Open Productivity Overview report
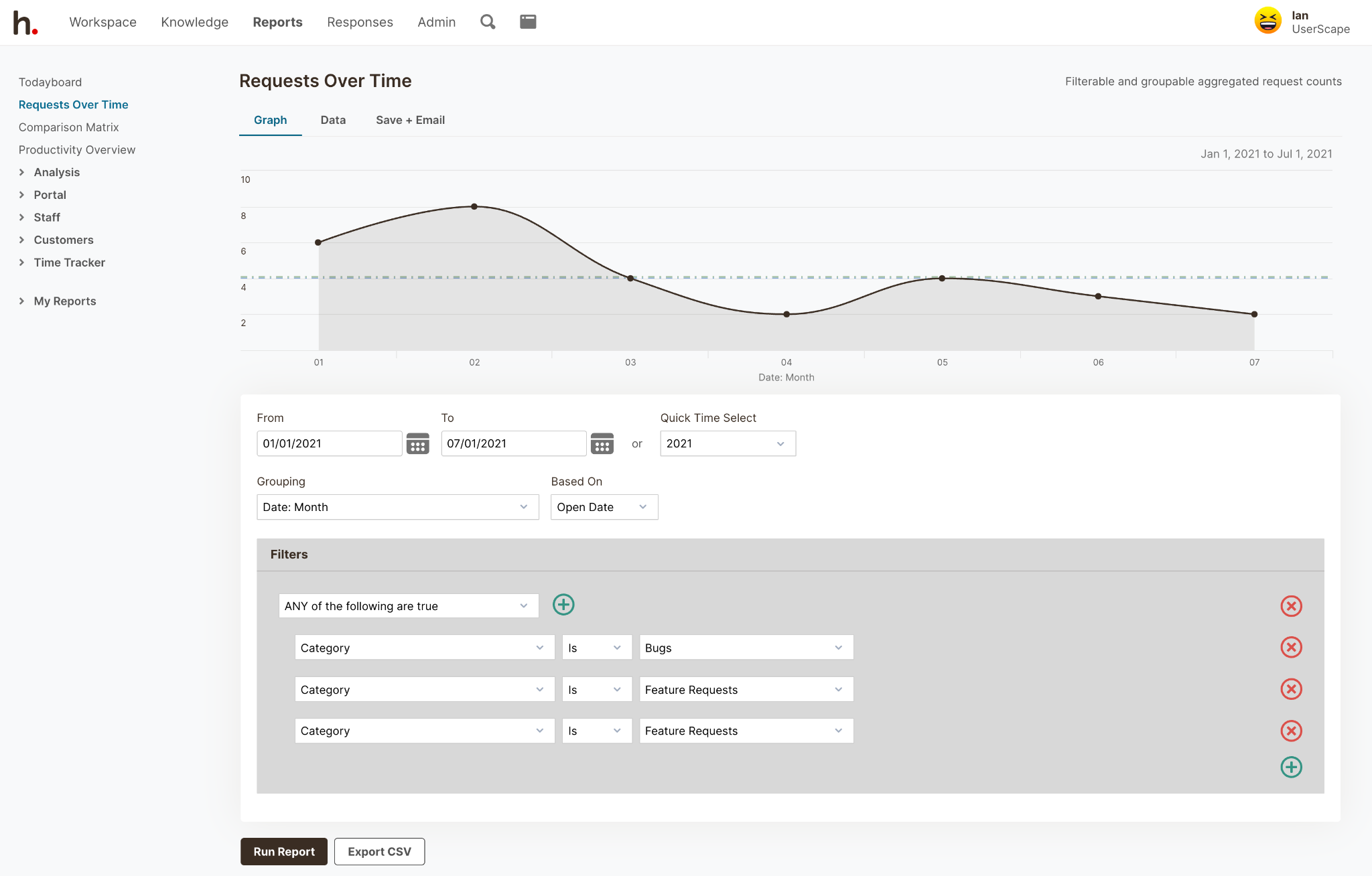Viewport: 1372px width, 876px height. [x=77, y=150]
